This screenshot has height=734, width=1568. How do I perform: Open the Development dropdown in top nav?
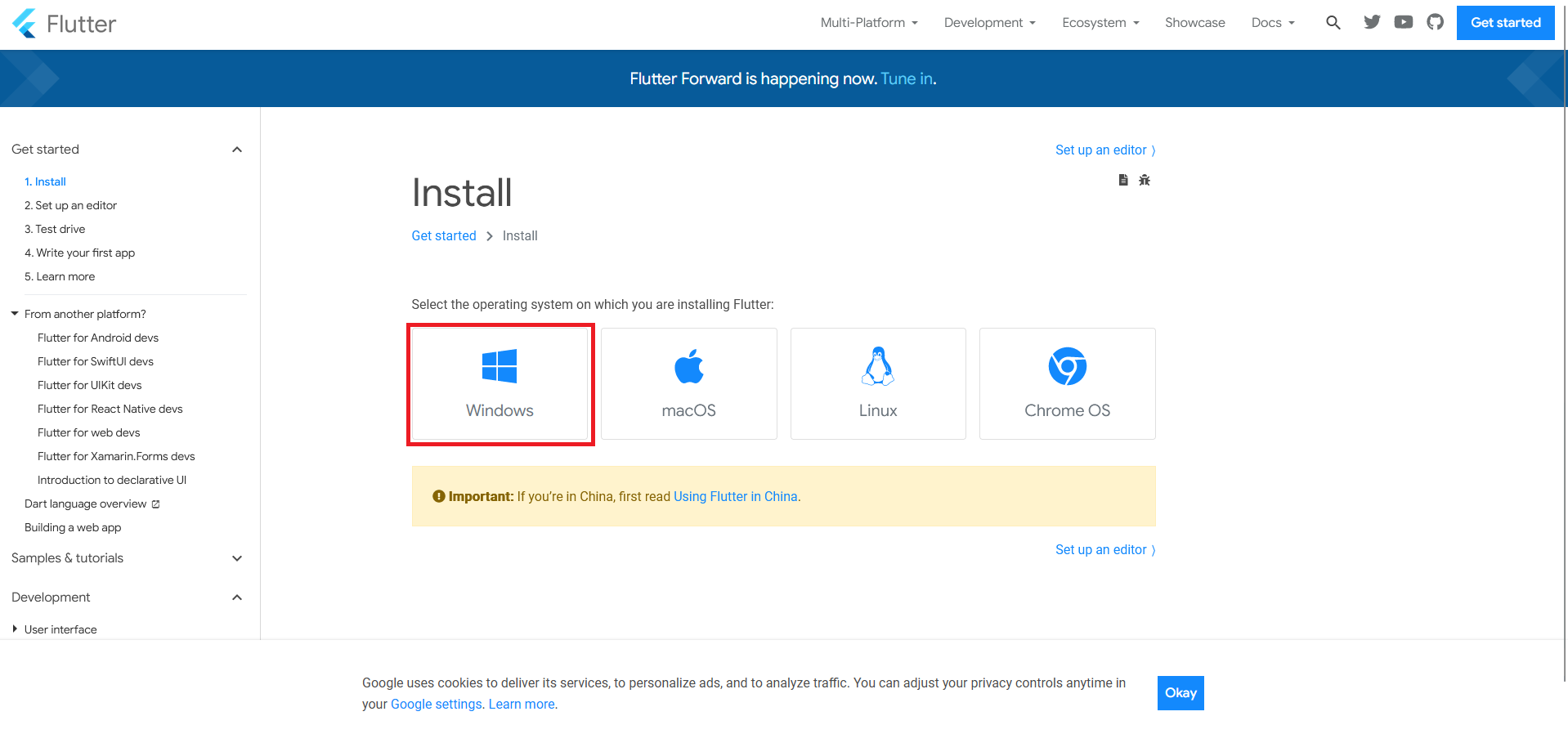tap(989, 23)
